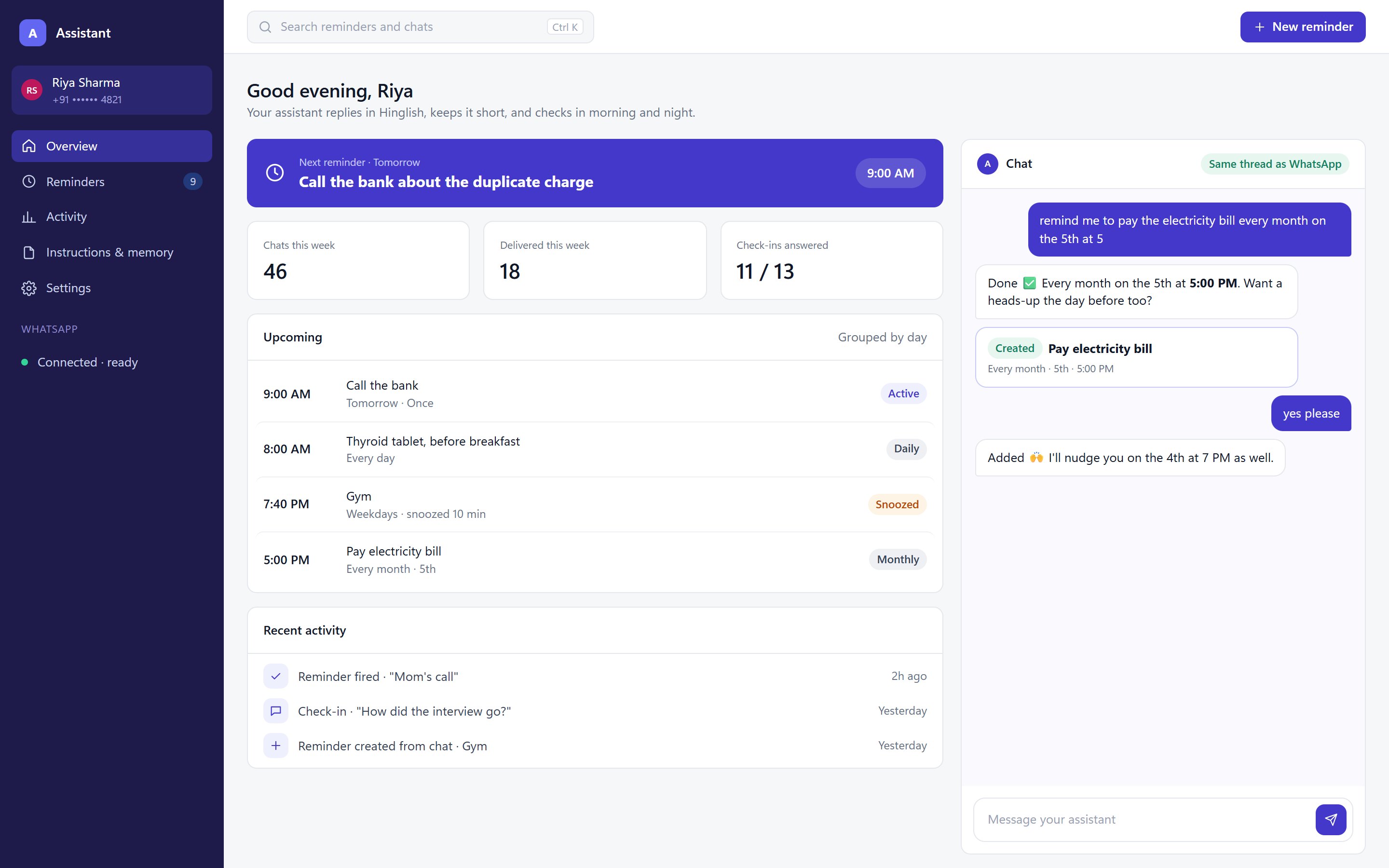Click the Chat panel's A avatar icon

point(987,164)
